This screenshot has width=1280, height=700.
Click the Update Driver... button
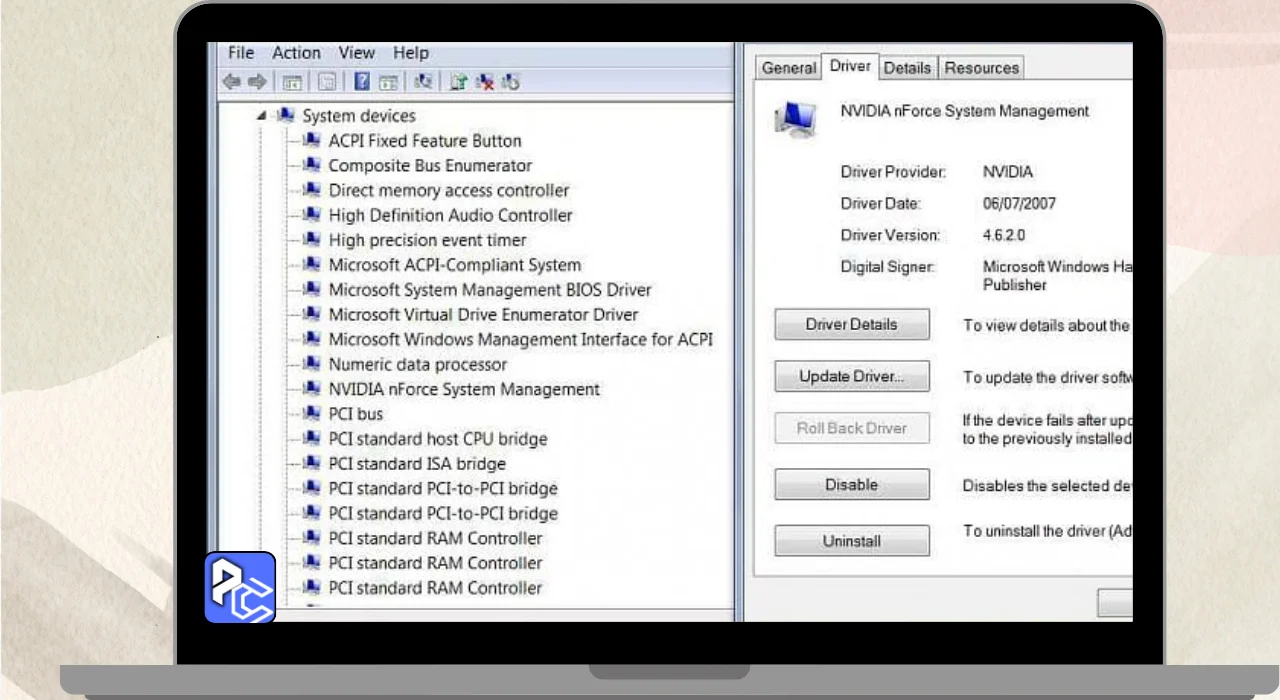coord(851,377)
